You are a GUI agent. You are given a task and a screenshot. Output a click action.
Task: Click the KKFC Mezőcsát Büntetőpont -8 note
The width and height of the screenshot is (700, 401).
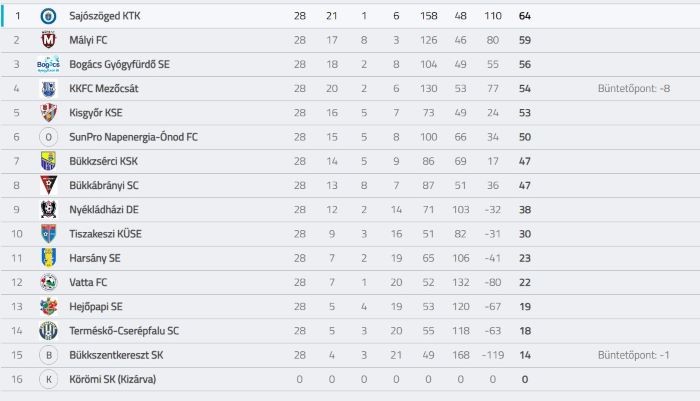point(633,88)
